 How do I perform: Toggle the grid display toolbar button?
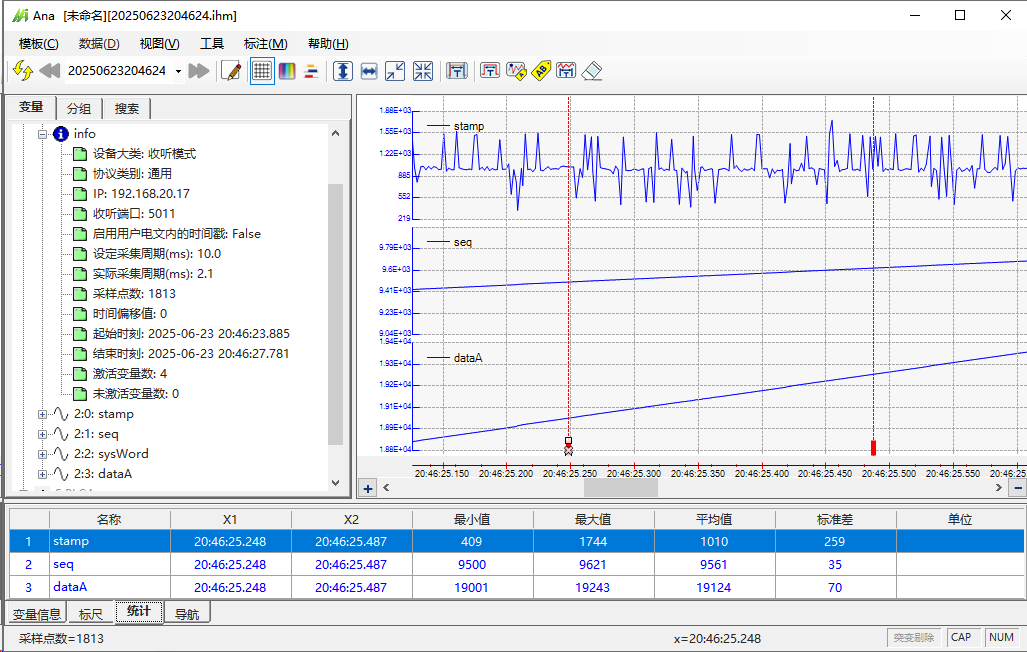261,71
